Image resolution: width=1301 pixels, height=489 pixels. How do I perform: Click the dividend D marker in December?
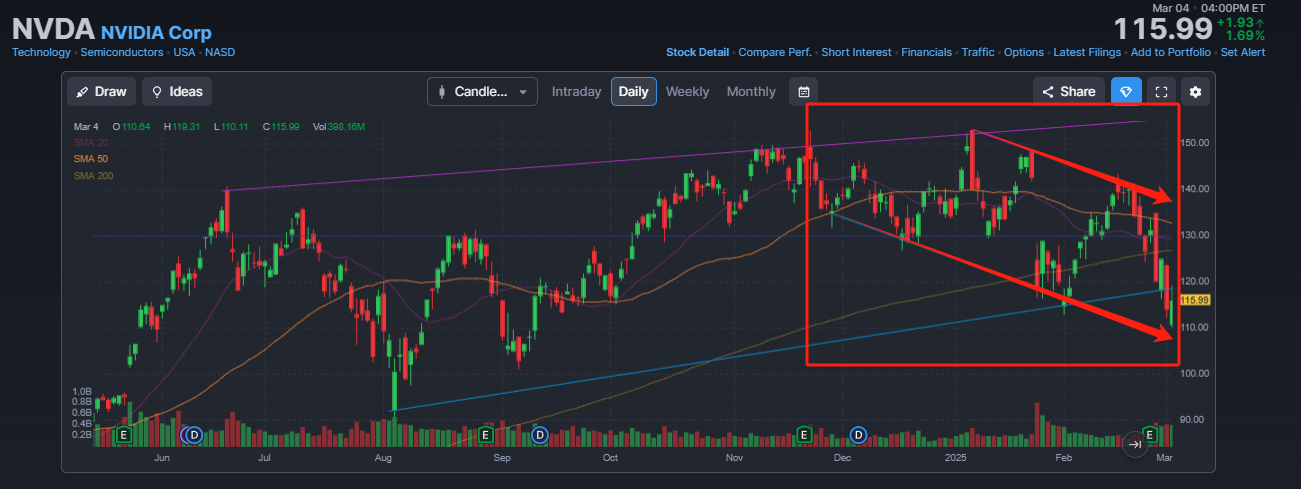(x=859, y=435)
